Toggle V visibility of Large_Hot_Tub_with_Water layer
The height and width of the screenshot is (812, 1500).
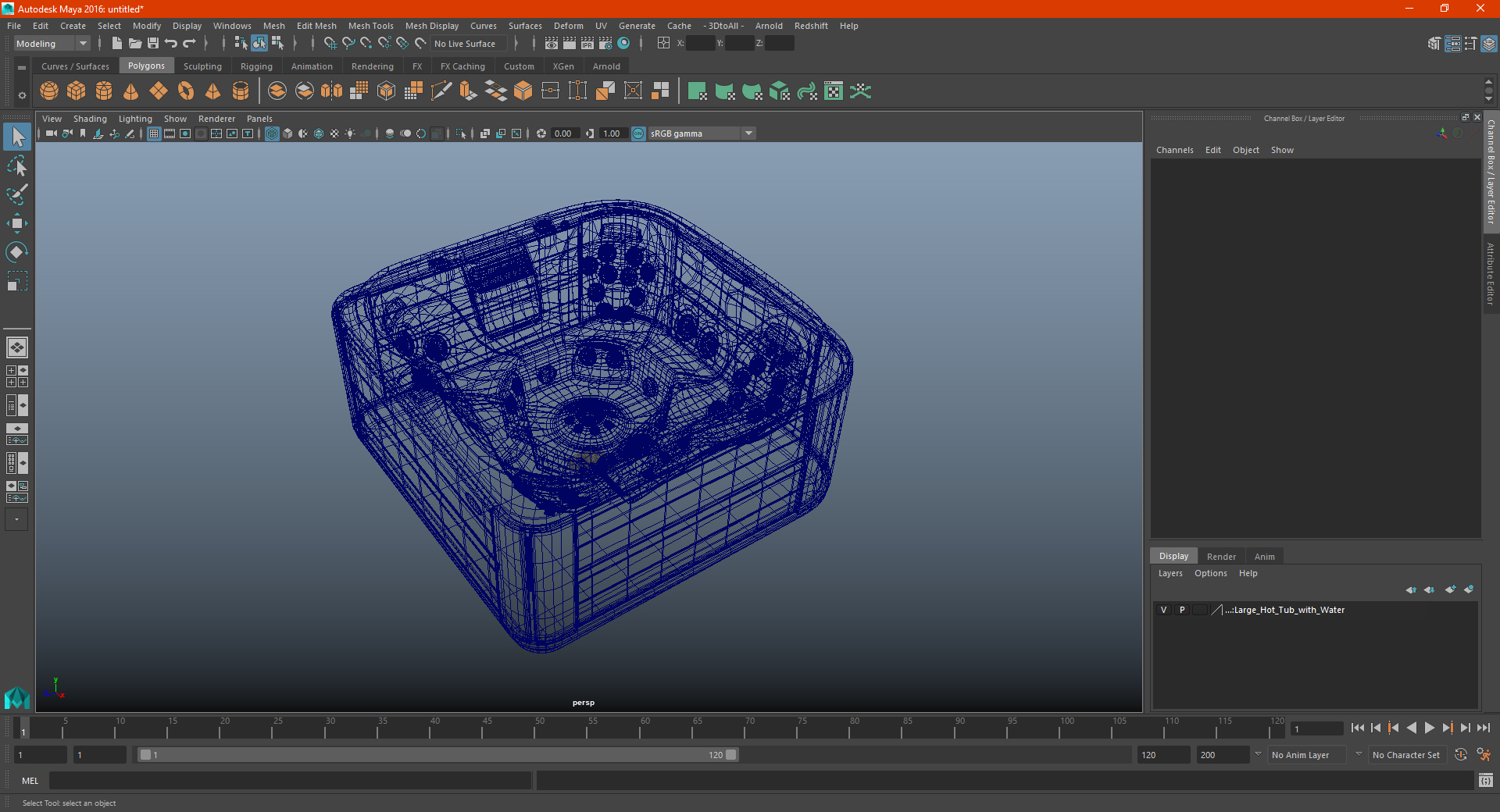coord(1164,610)
